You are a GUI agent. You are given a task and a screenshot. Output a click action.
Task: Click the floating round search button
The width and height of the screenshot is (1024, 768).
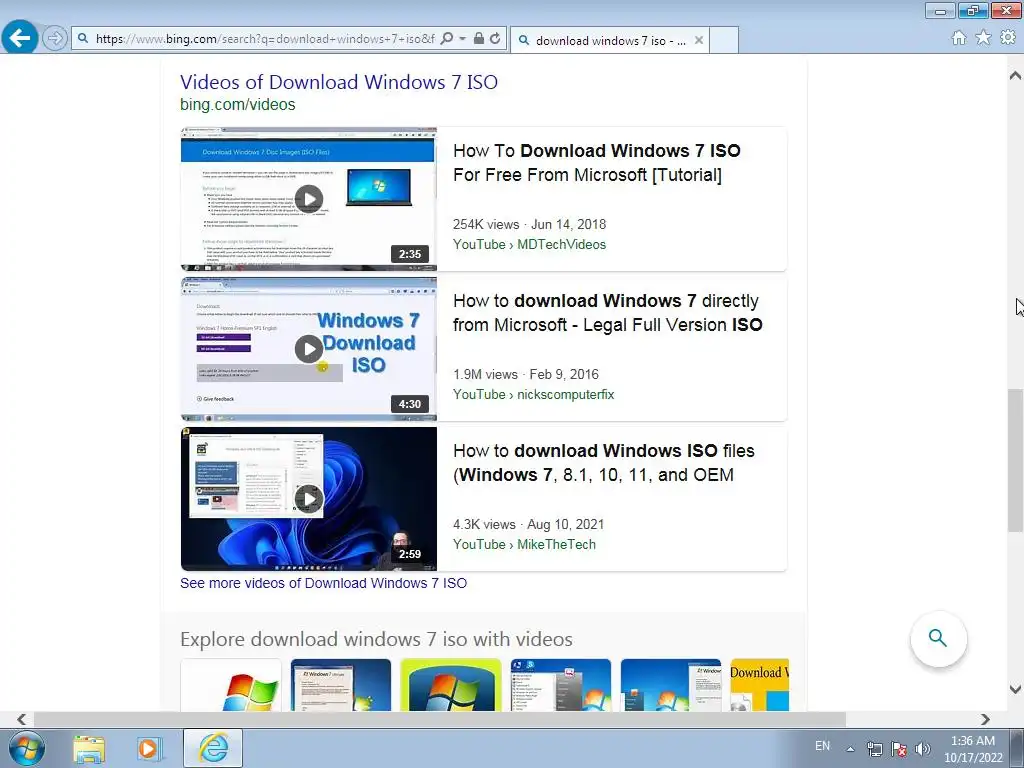pyautogui.click(x=938, y=638)
